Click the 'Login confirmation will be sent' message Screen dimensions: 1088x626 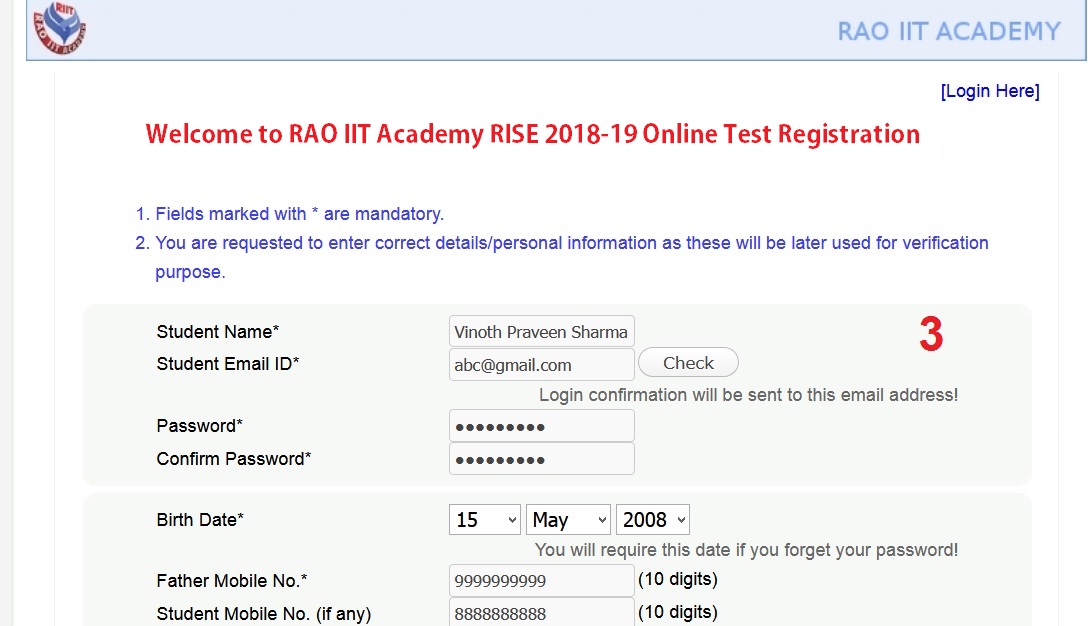point(749,395)
